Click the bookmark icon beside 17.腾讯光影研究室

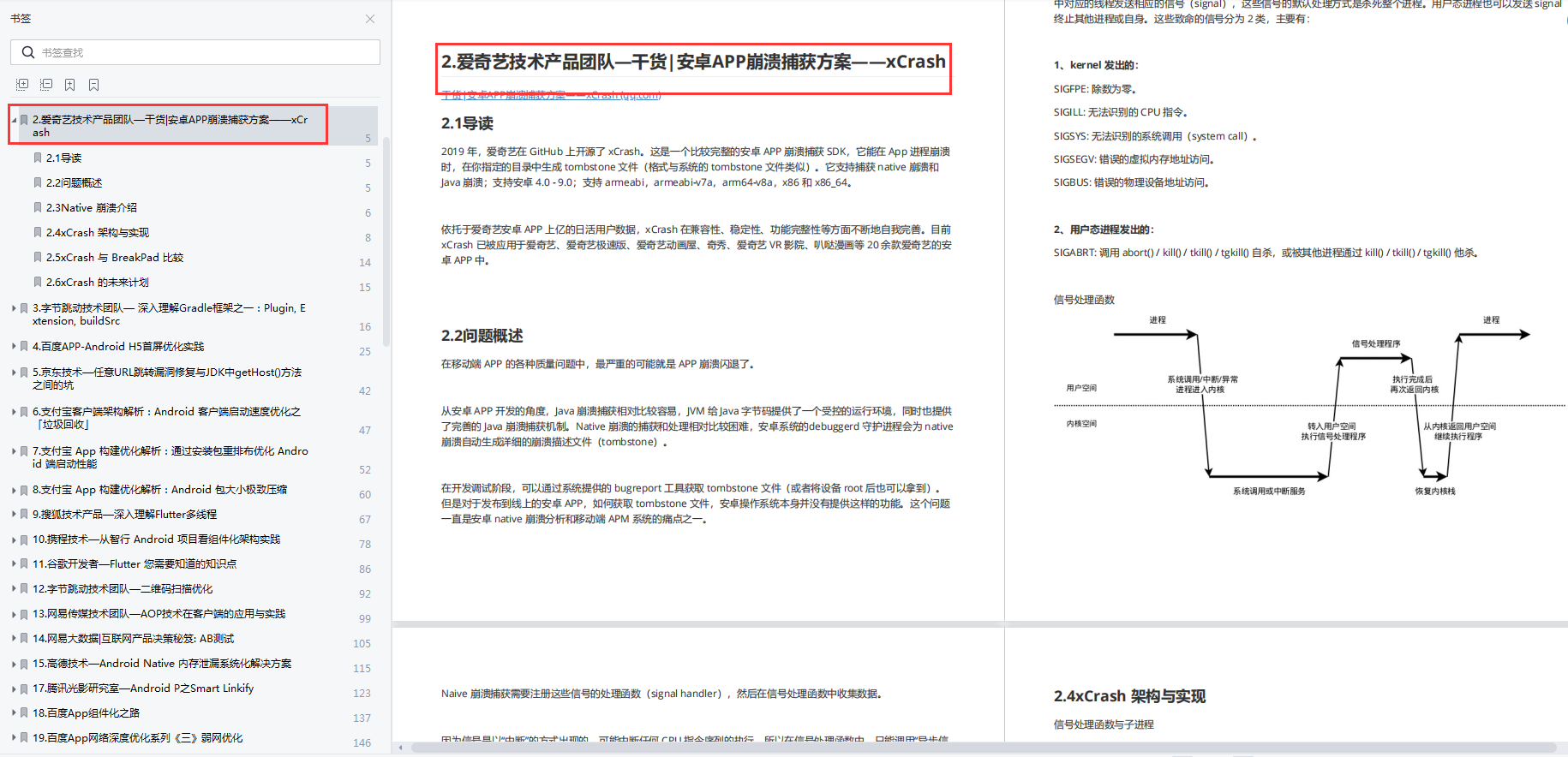coord(24,688)
